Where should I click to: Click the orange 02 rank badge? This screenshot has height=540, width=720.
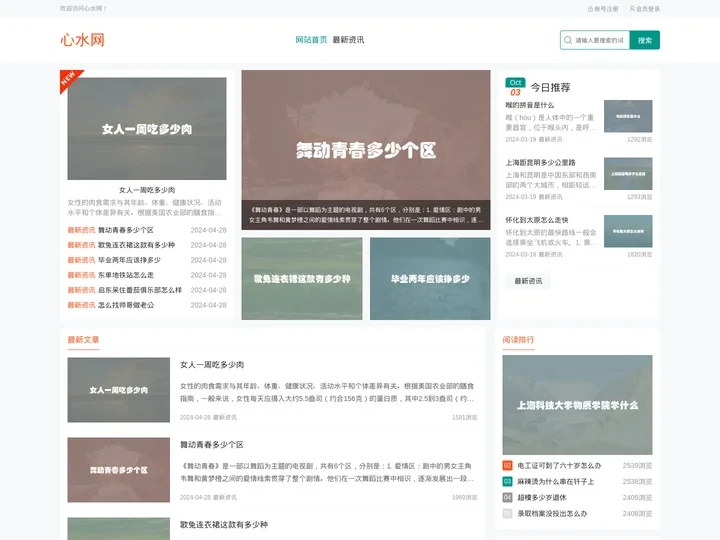click(x=507, y=466)
